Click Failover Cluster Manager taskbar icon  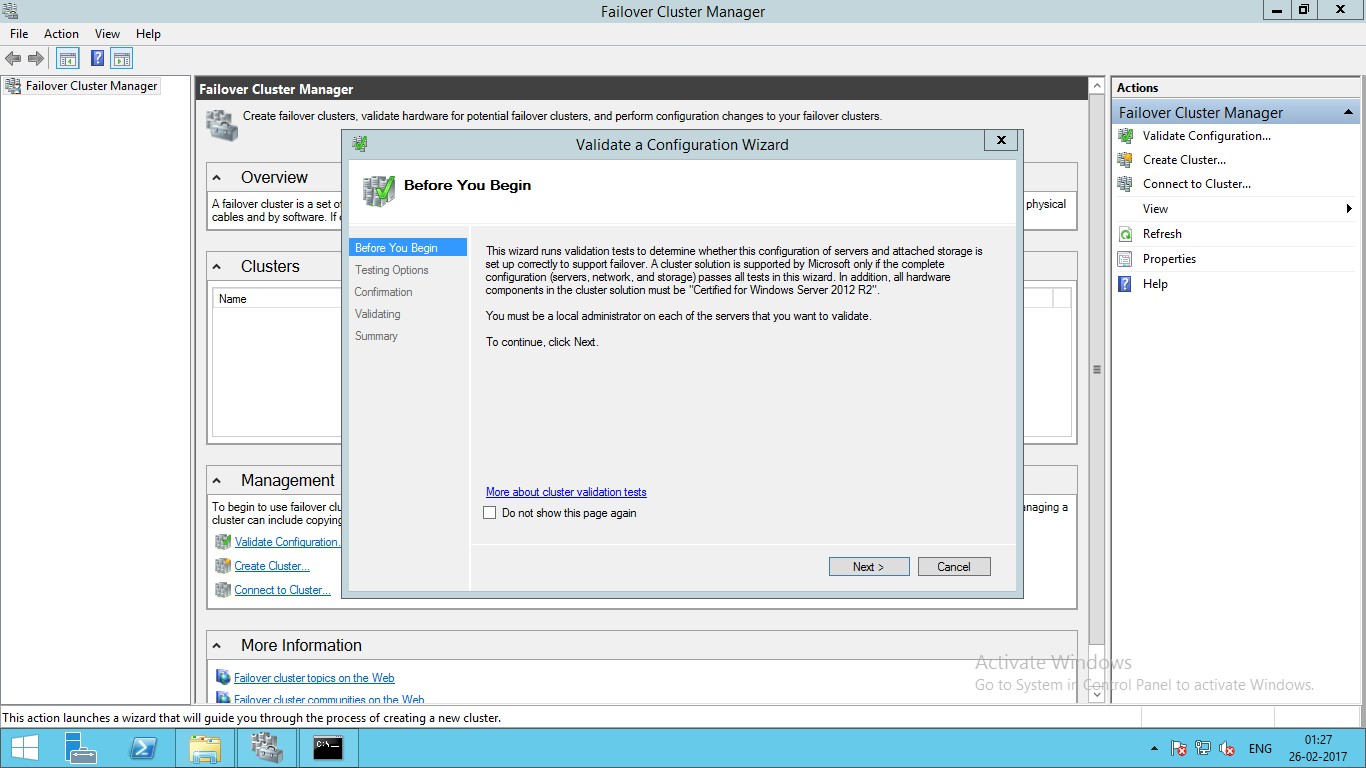(267, 748)
